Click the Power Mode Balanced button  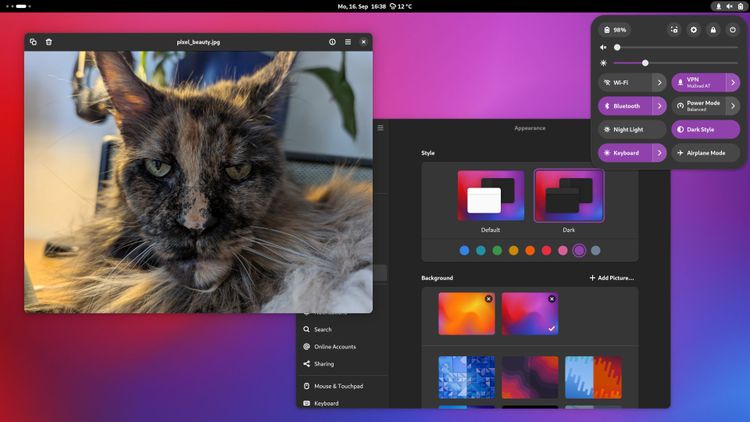[x=699, y=106]
